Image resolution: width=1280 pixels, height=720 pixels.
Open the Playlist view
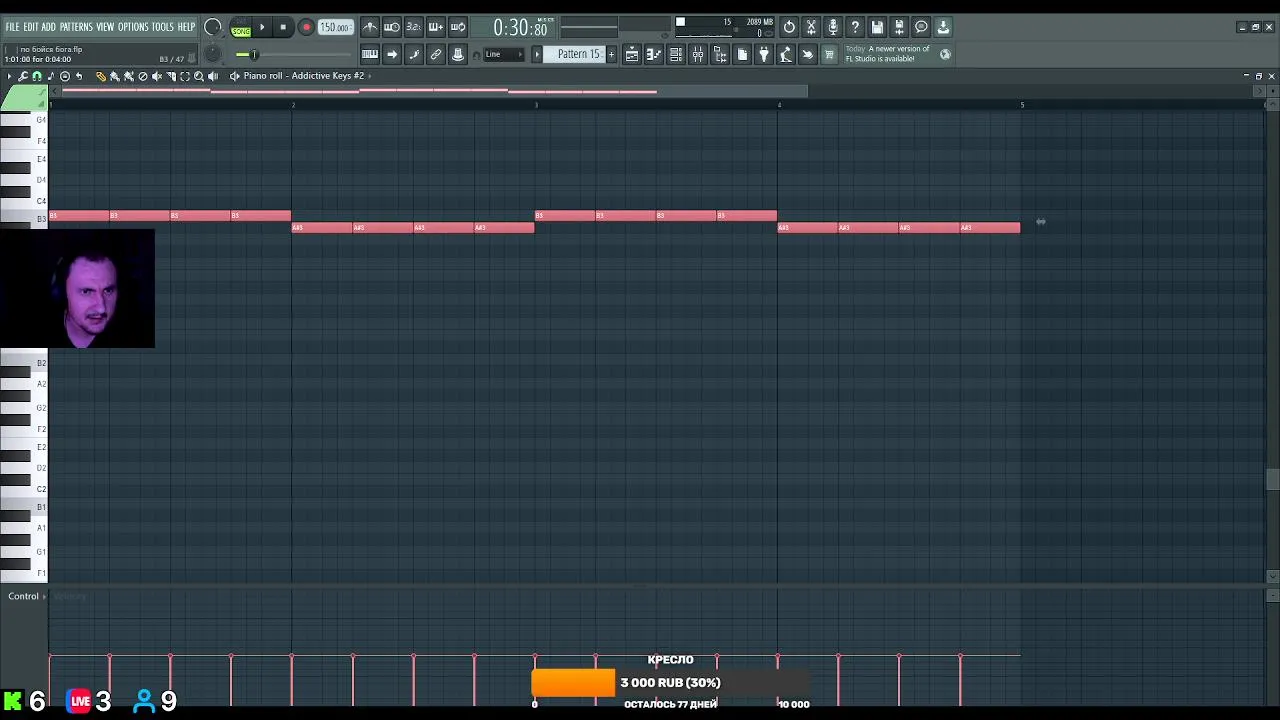(x=631, y=54)
